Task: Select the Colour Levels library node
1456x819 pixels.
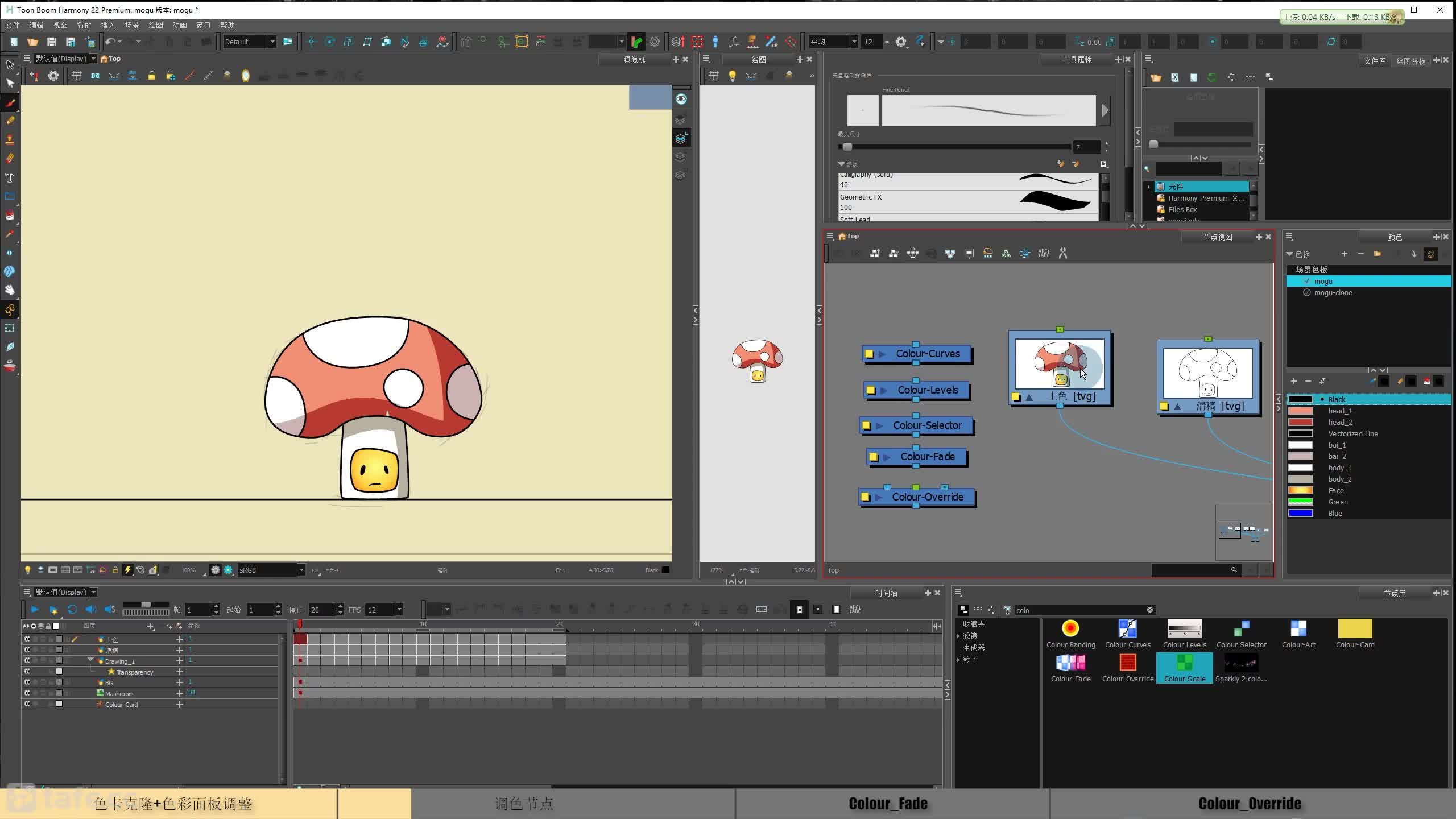Action: coord(1184,634)
